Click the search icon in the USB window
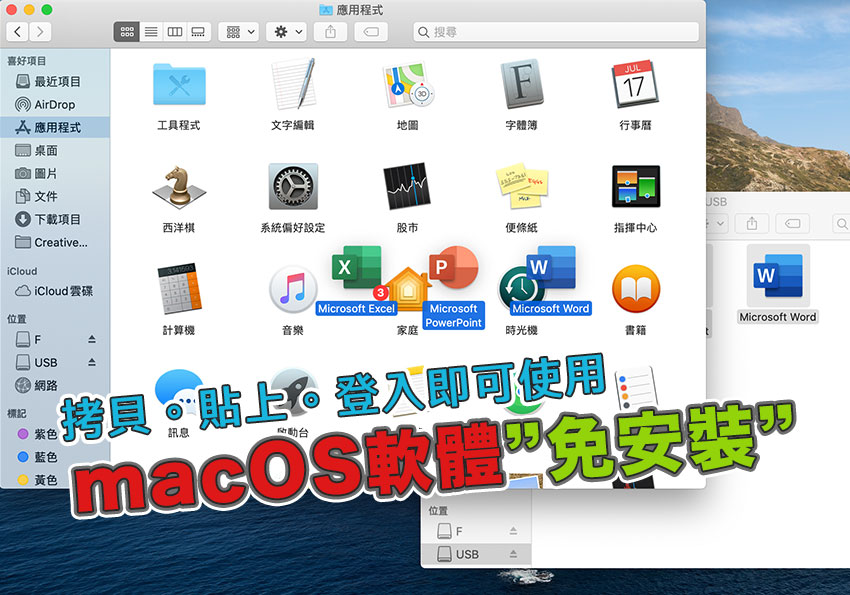The image size is (850, 595). 842,224
